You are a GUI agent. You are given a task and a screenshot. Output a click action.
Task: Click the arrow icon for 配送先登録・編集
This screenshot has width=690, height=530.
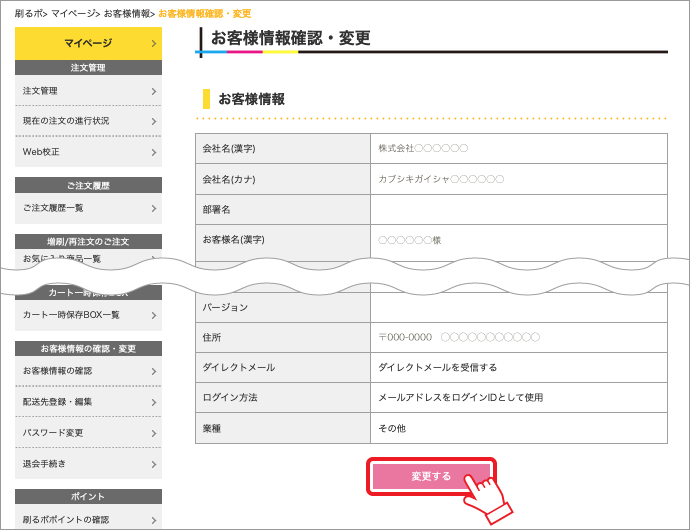[x=154, y=402]
